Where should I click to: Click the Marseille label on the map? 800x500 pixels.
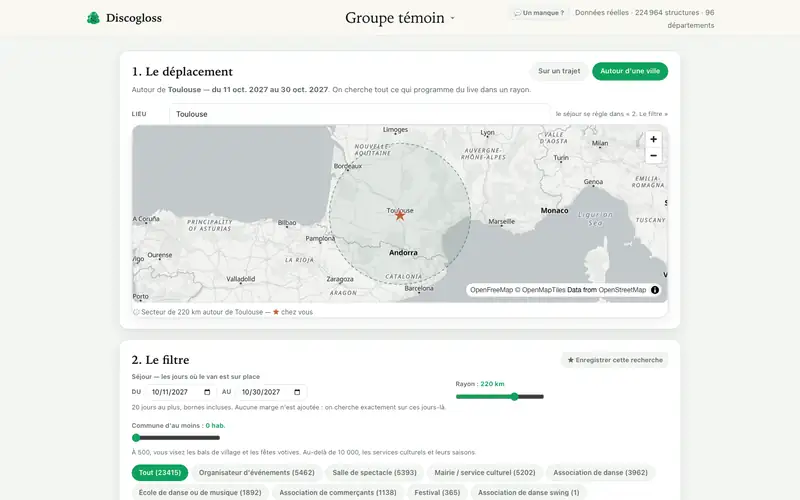point(502,221)
